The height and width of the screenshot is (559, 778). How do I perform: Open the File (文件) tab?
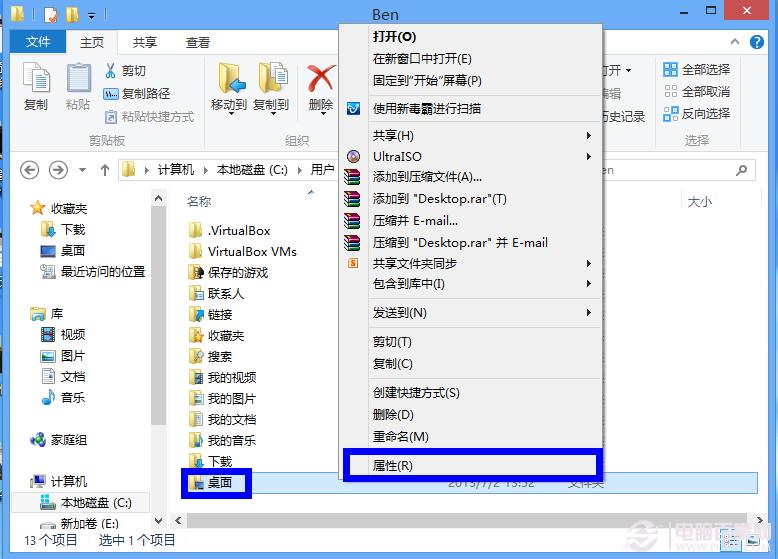38,42
